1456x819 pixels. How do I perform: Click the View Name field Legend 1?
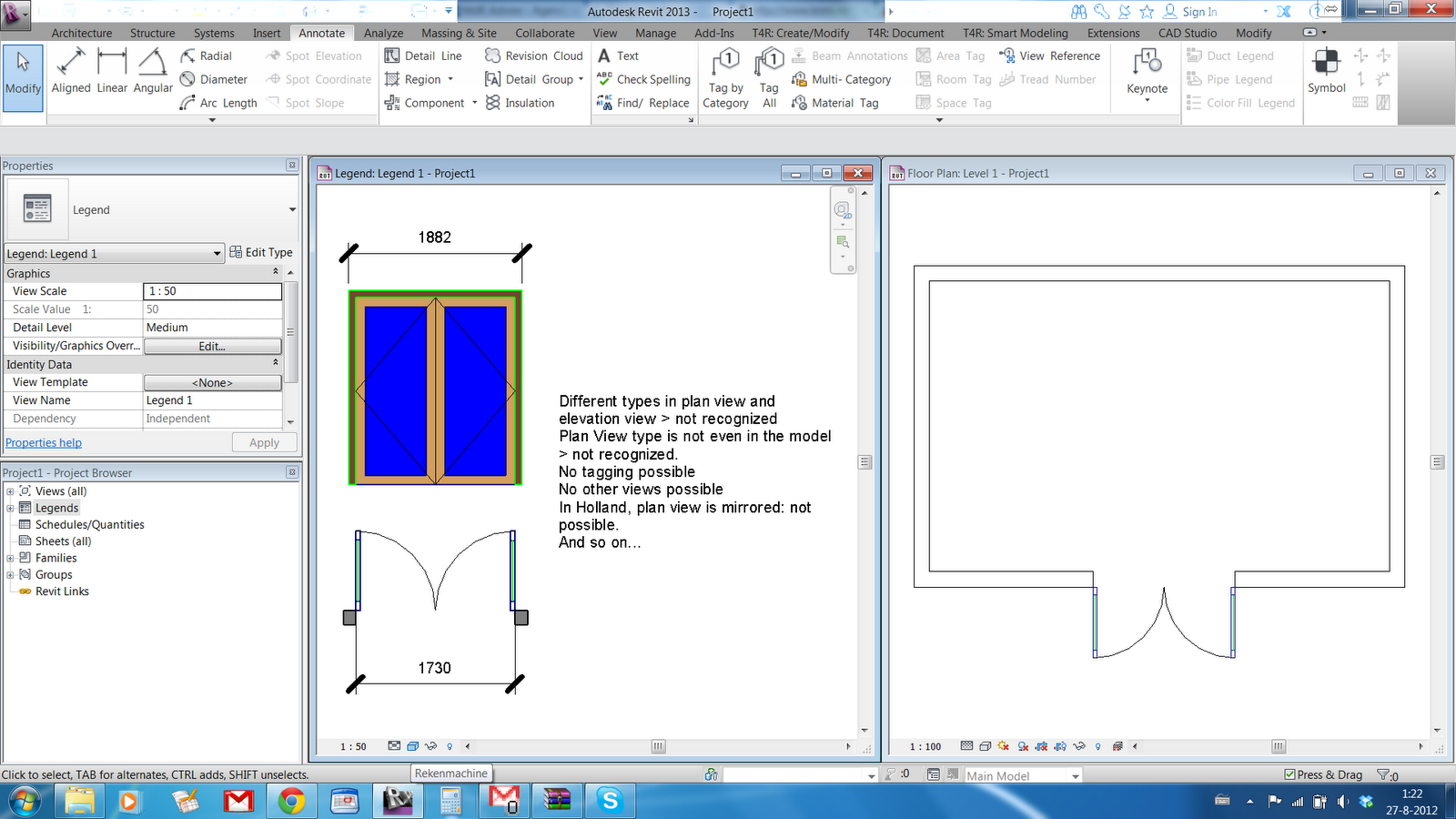(x=213, y=400)
